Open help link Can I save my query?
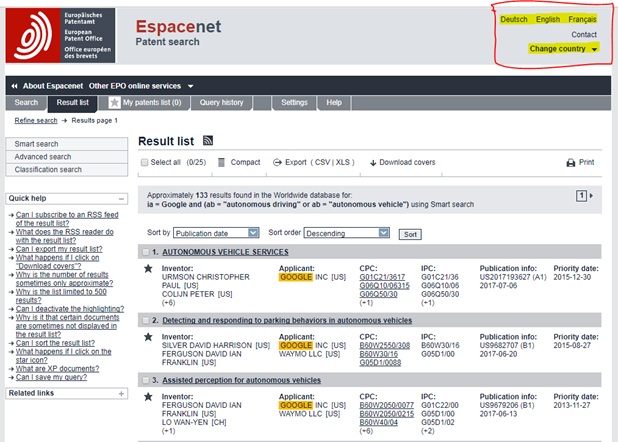The width and height of the screenshot is (618, 442). (x=51, y=377)
